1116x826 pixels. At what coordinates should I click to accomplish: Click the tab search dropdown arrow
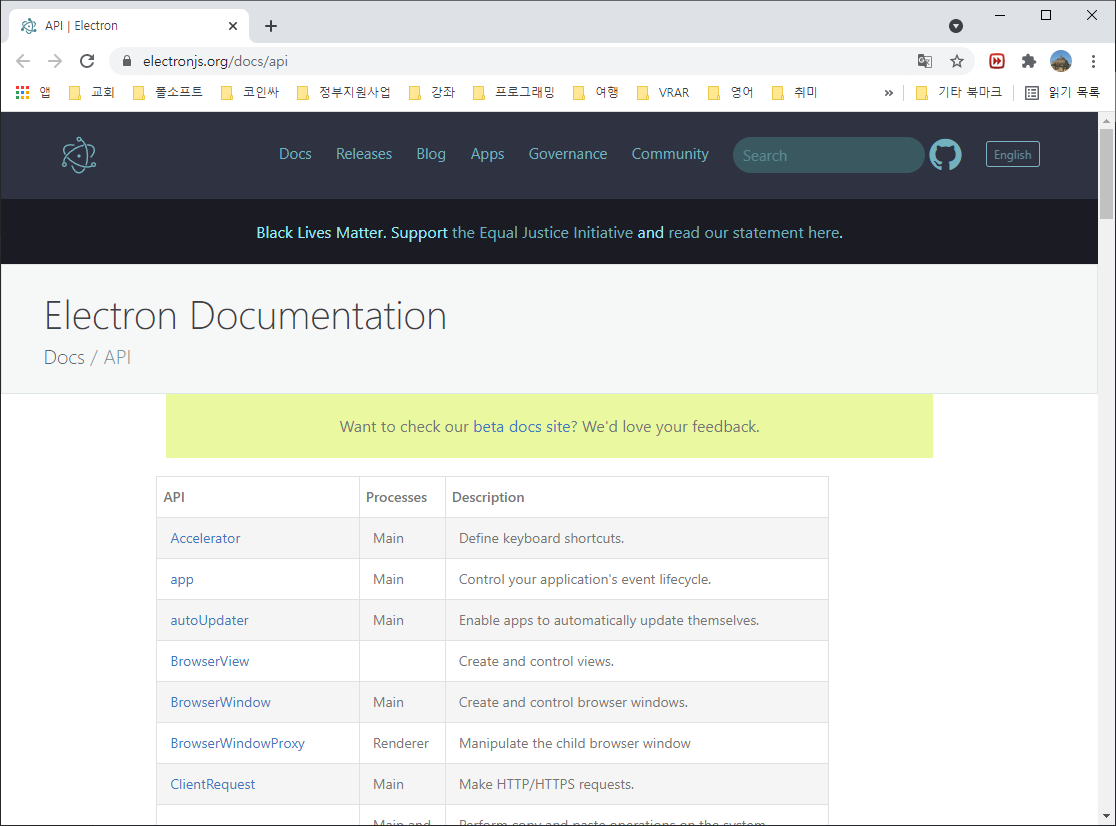coord(956,26)
